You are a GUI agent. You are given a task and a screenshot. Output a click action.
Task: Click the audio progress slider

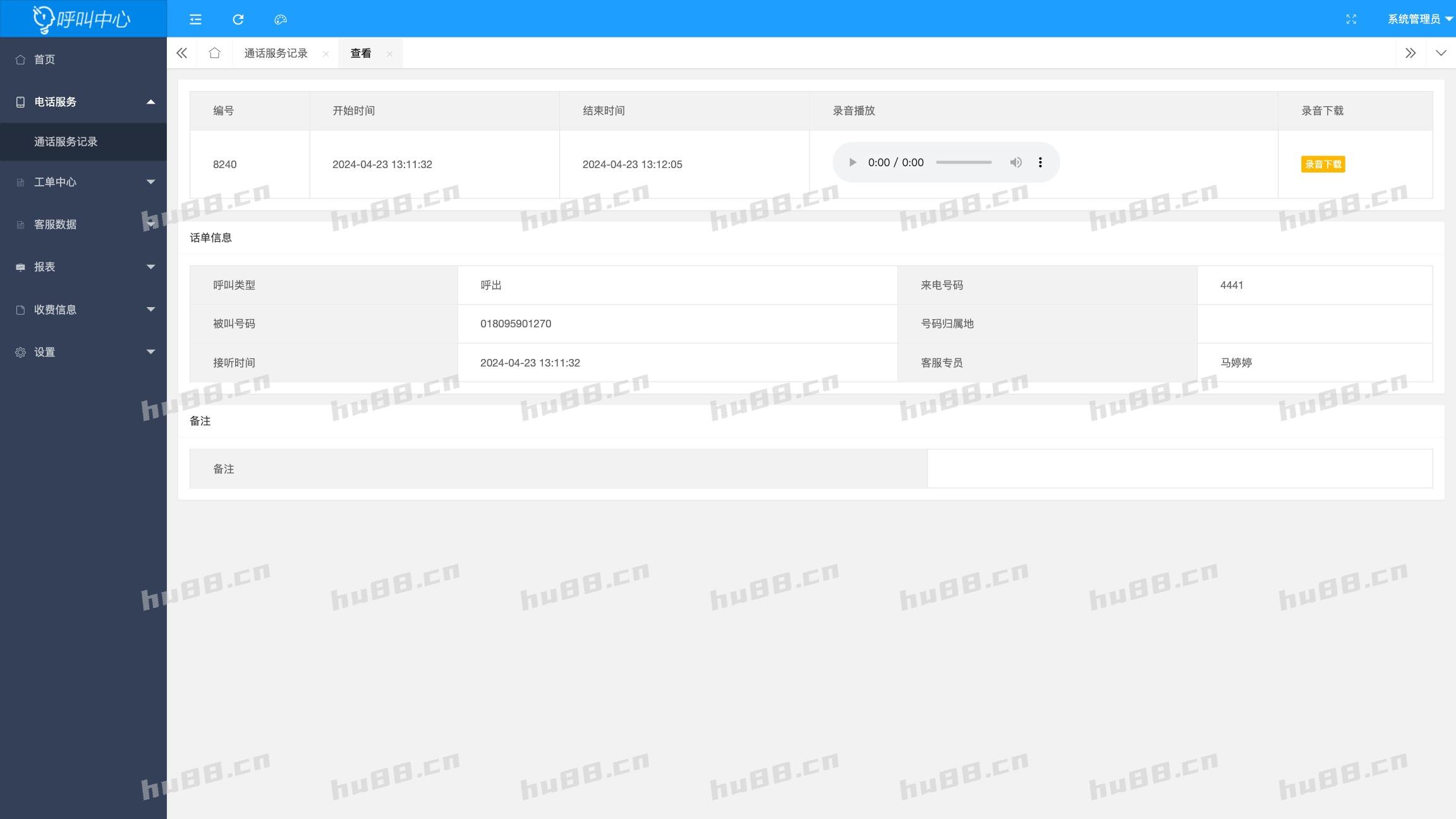pyautogui.click(x=964, y=162)
